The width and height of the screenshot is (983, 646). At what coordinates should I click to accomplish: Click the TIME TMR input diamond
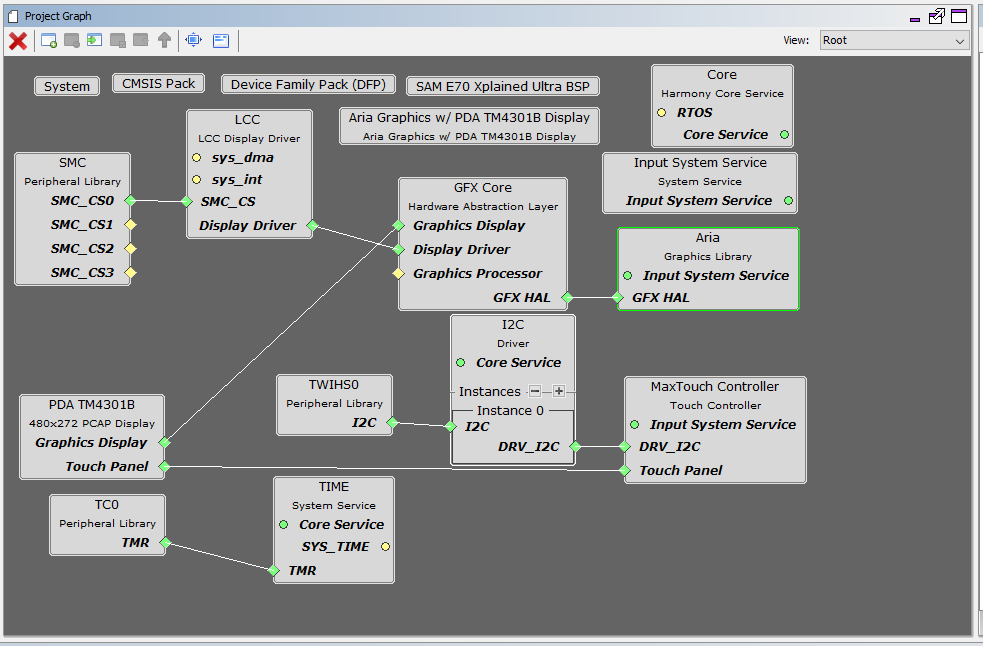(273, 570)
